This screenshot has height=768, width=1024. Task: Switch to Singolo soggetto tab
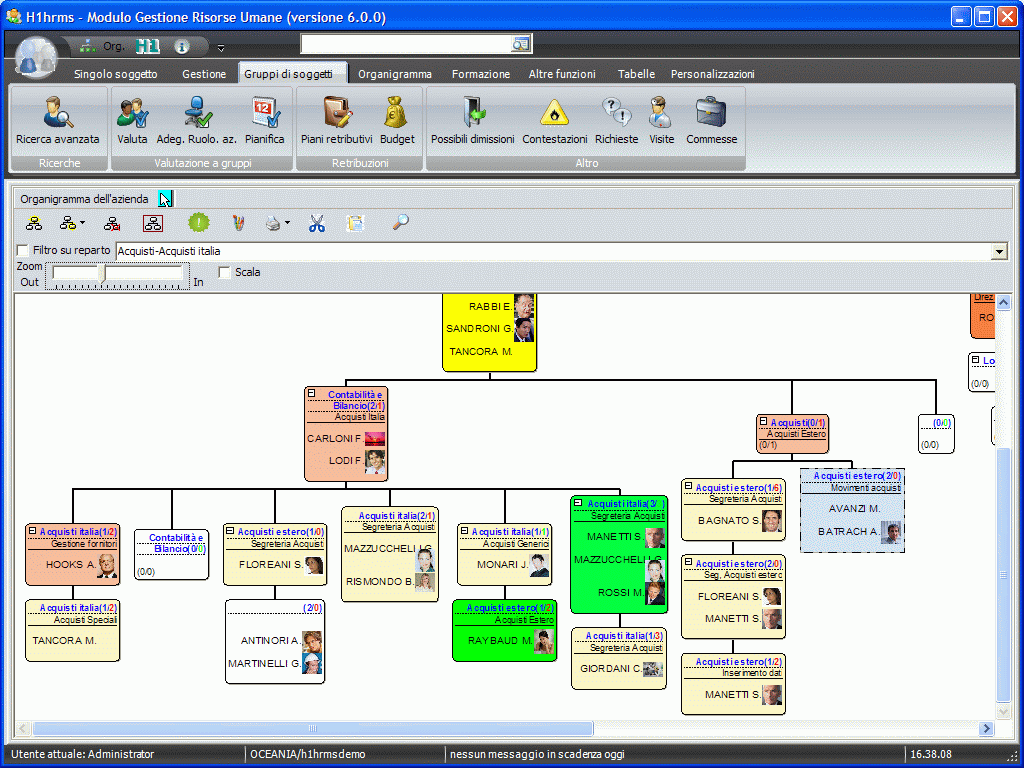(116, 74)
